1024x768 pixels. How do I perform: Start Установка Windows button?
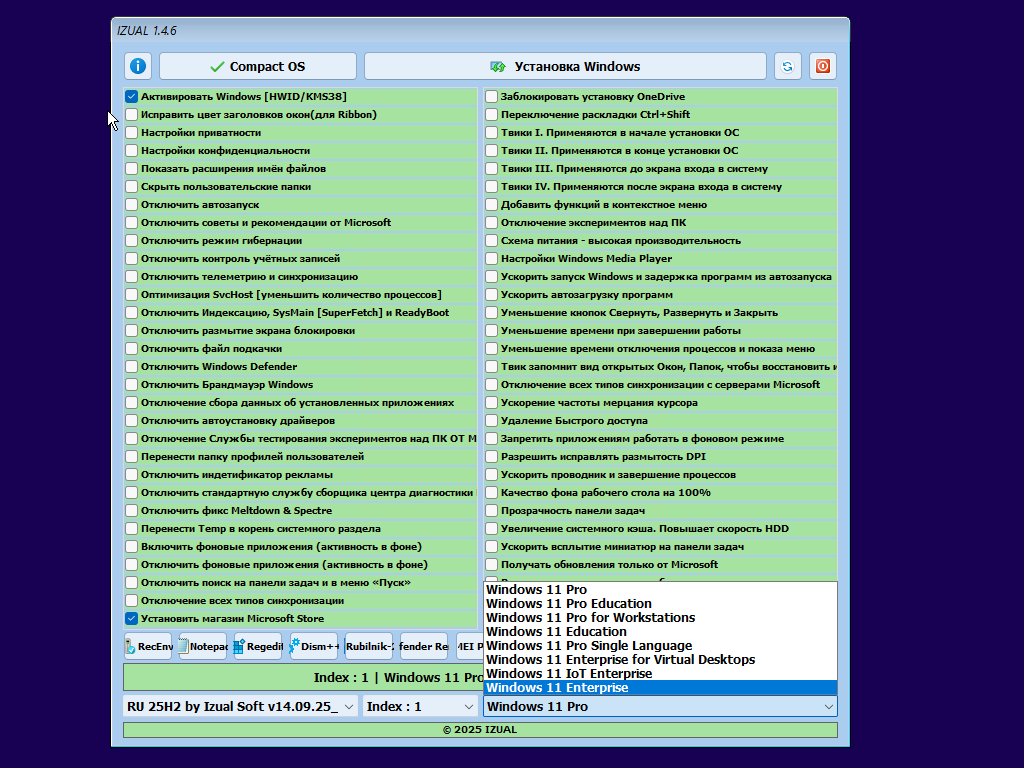click(x=565, y=66)
